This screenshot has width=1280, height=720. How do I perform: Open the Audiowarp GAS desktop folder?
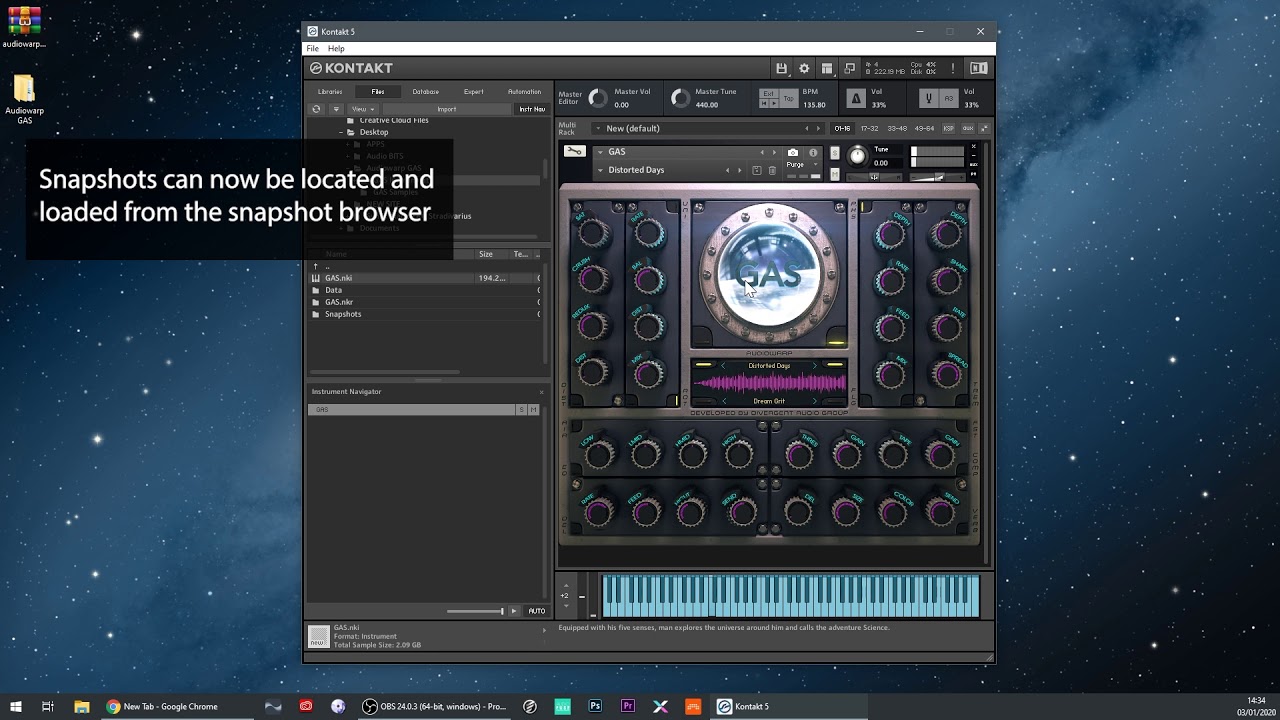[x=24, y=99]
